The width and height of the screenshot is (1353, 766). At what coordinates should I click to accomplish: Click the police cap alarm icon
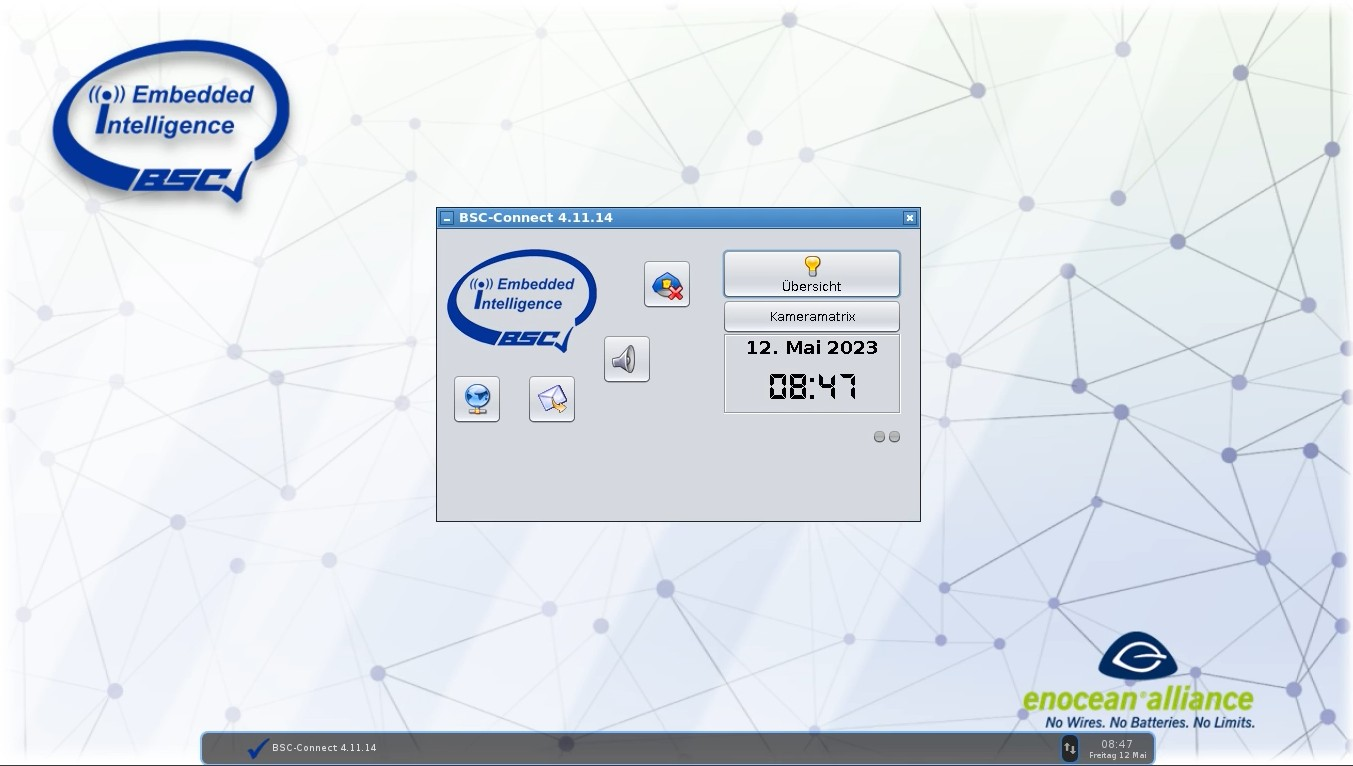click(x=667, y=285)
